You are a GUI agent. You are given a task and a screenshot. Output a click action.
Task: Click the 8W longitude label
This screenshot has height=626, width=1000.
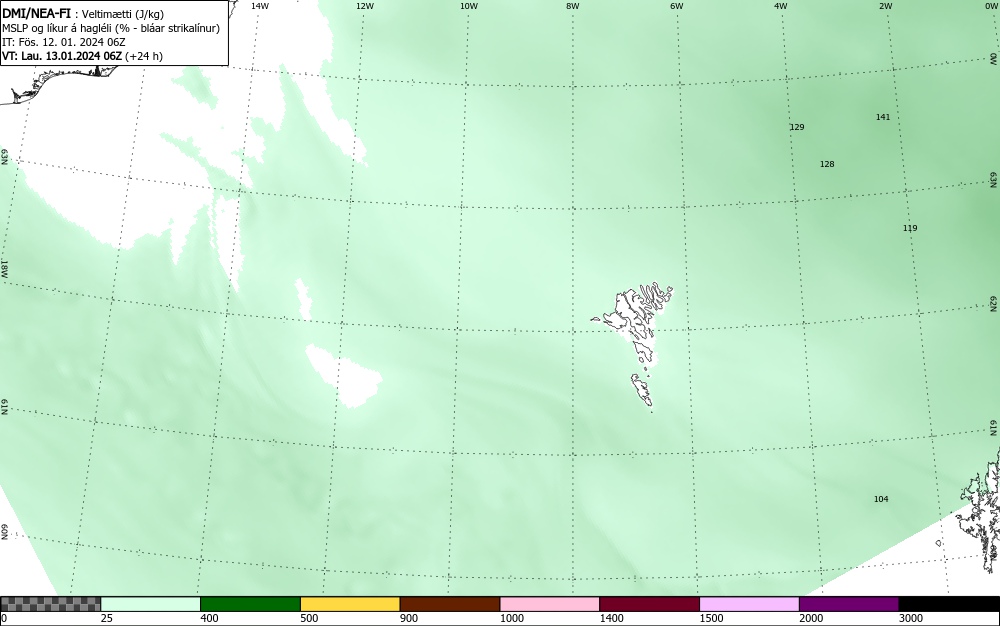click(573, 6)
